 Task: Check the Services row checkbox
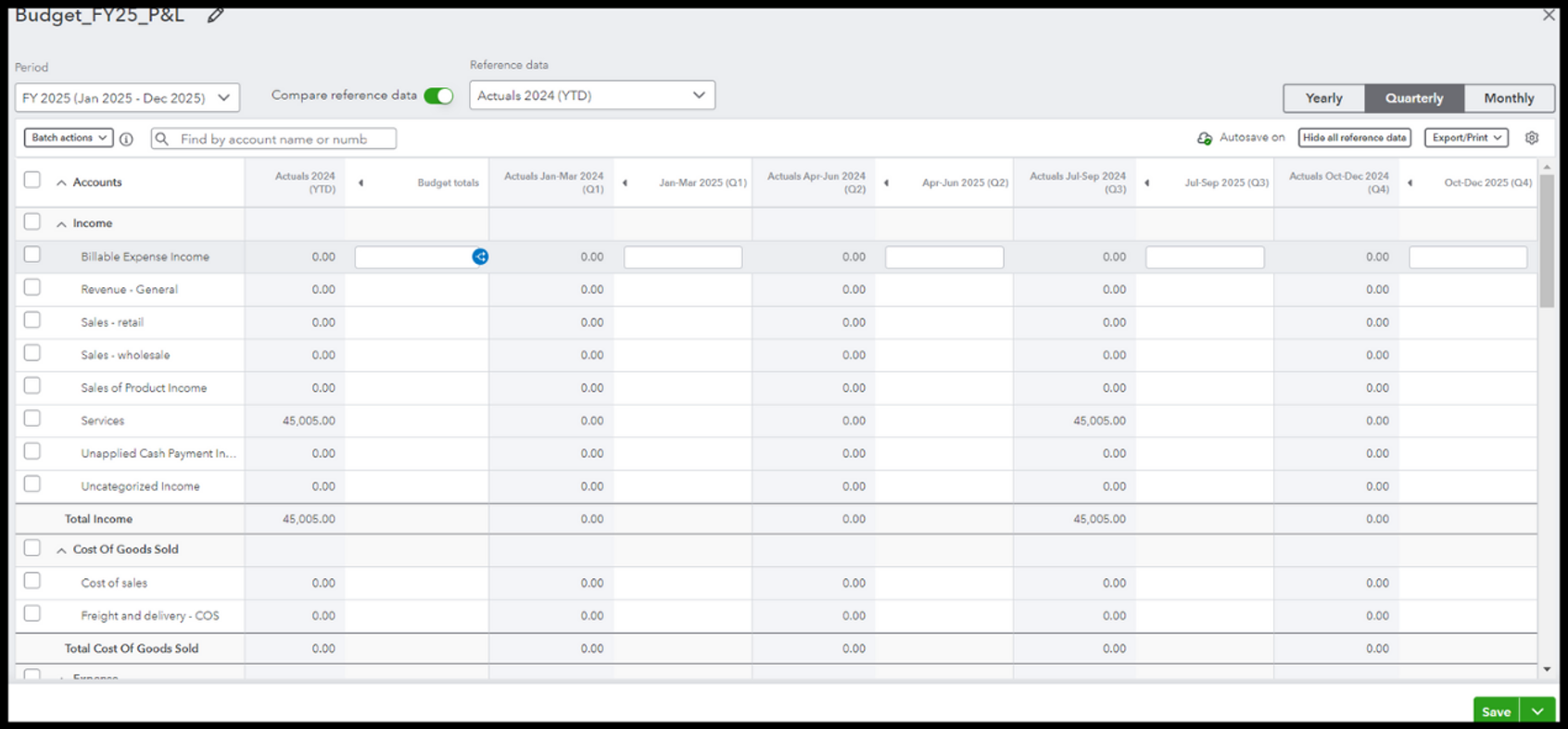click(x=32, y=419)
